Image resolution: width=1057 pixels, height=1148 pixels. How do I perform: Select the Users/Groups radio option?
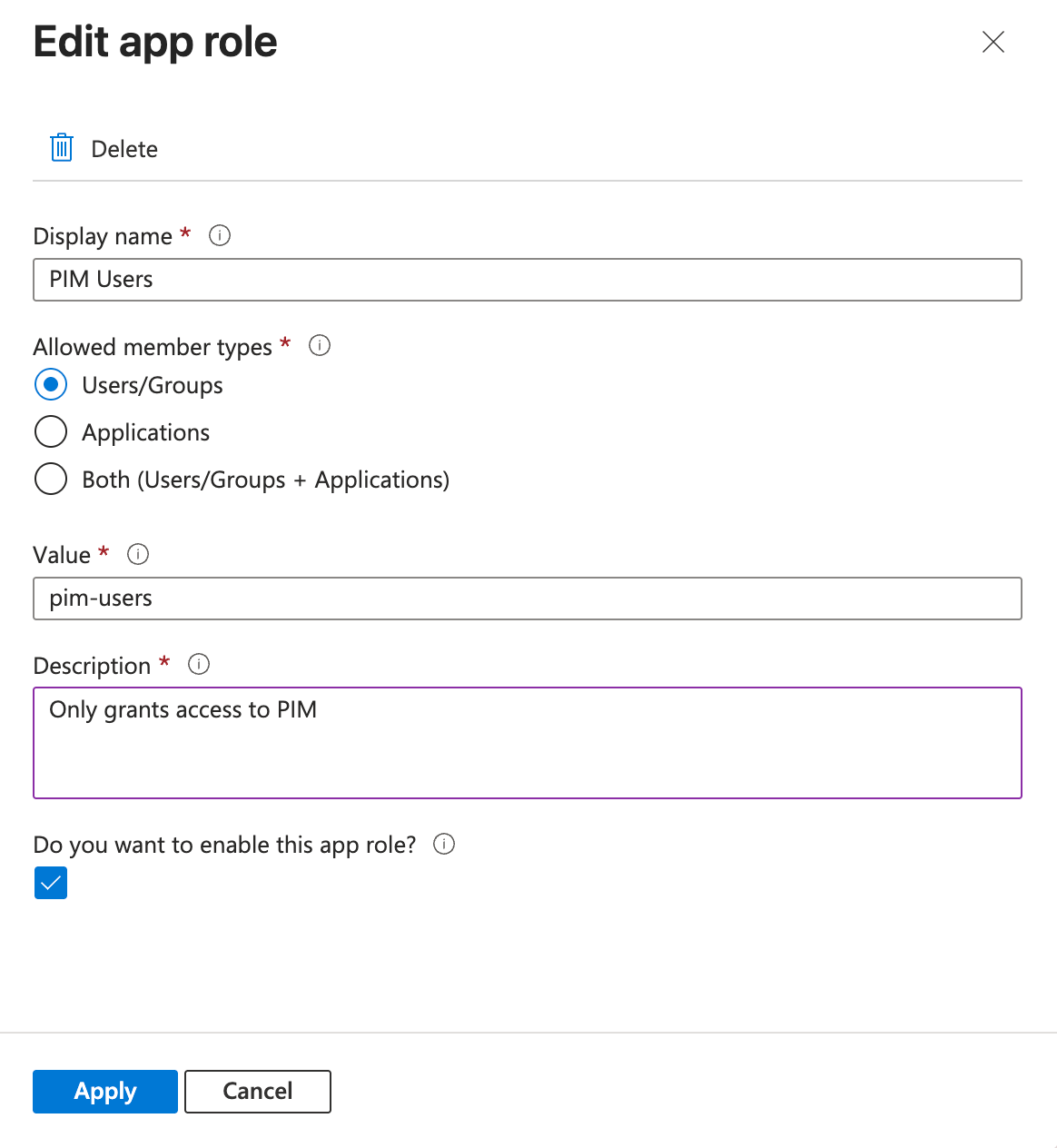pos(51,384)
